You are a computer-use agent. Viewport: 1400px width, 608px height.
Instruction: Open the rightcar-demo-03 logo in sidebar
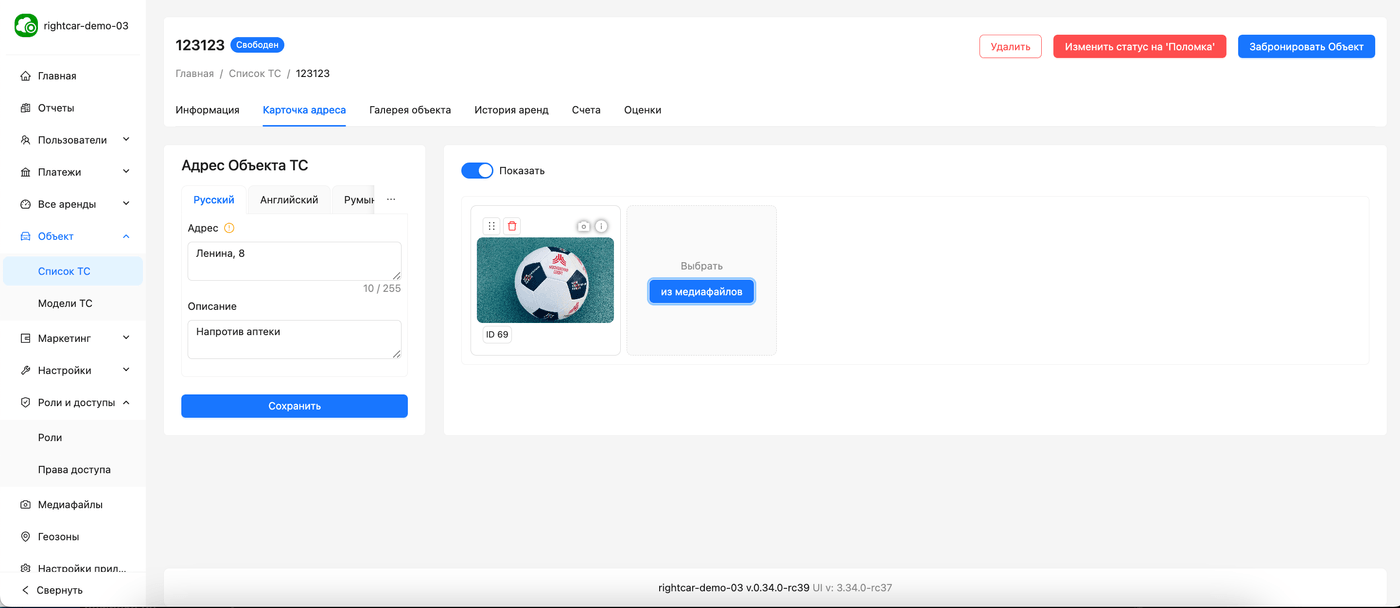[x=26, y=26]
